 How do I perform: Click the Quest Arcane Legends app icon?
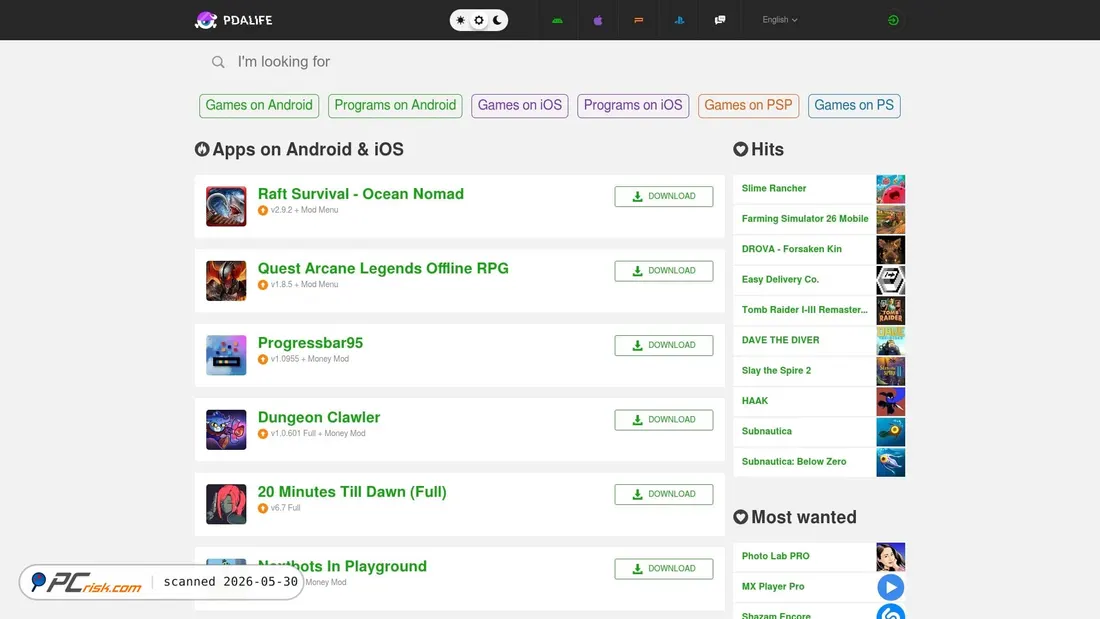tap(226, 281)
